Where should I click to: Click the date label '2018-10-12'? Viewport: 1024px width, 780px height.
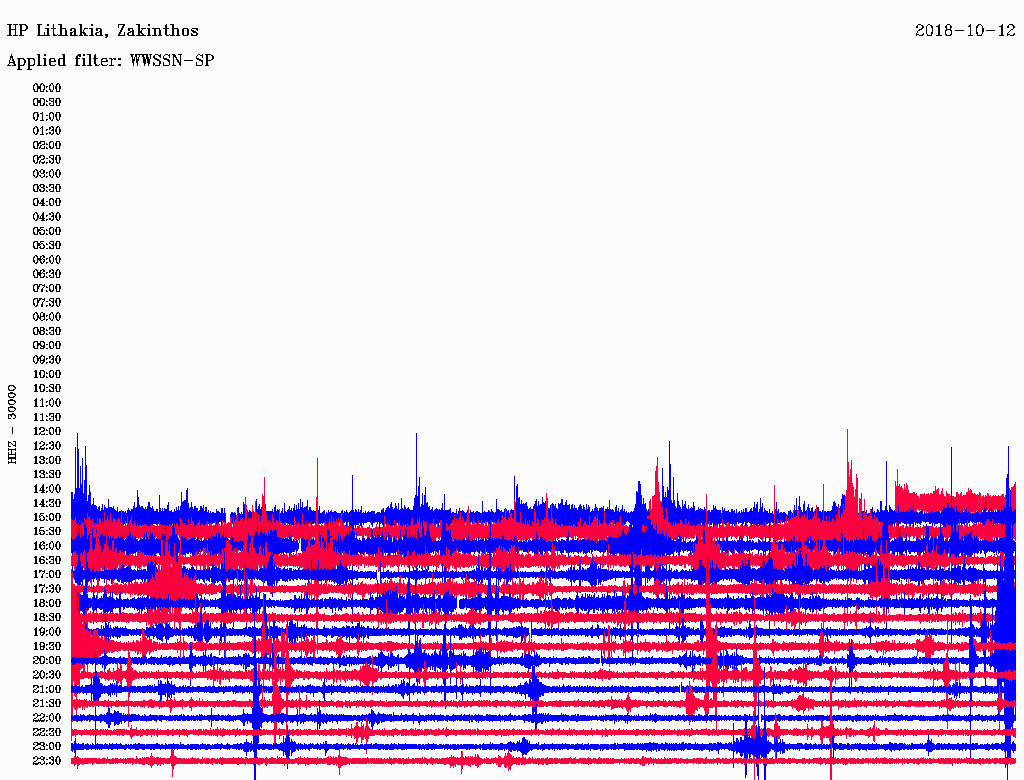965,31
